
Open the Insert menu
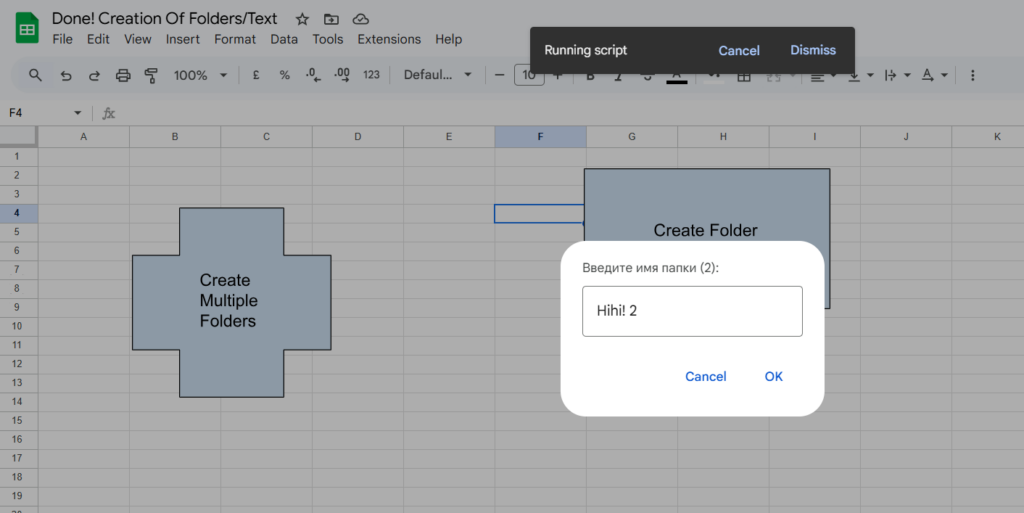pyautogui.click(x=183, y=39)
